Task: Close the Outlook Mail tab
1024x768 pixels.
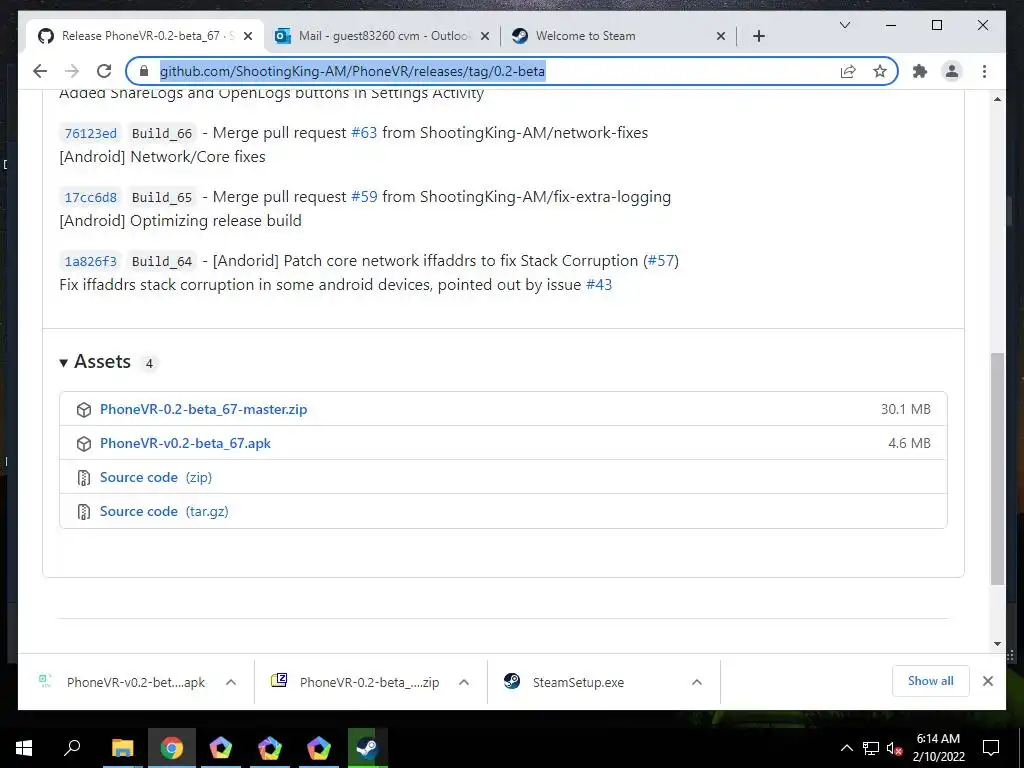Action: [x=485, y=36]
